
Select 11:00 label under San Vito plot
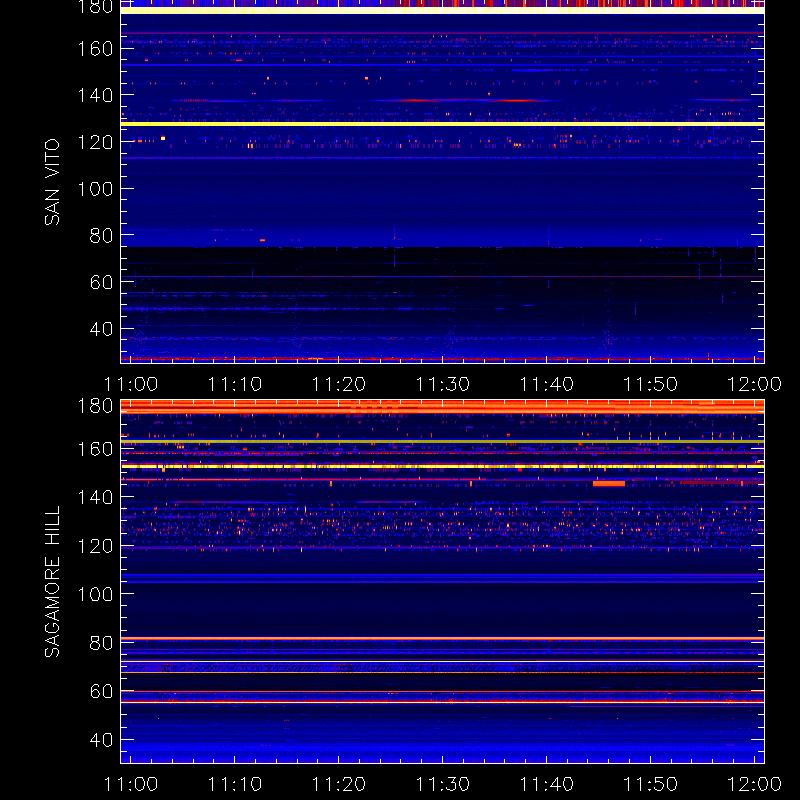click(131, 384)
